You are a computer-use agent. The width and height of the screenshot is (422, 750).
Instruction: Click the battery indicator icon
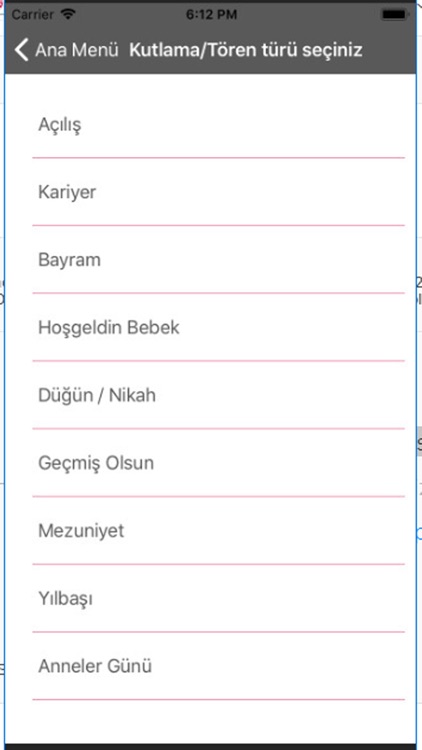pyautogui.click(x=394, y=15)
